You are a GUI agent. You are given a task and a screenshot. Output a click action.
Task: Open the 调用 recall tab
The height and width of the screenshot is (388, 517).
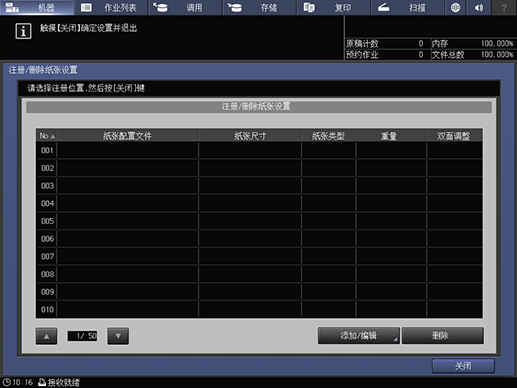pyautogui.click(x=185, y=7)
